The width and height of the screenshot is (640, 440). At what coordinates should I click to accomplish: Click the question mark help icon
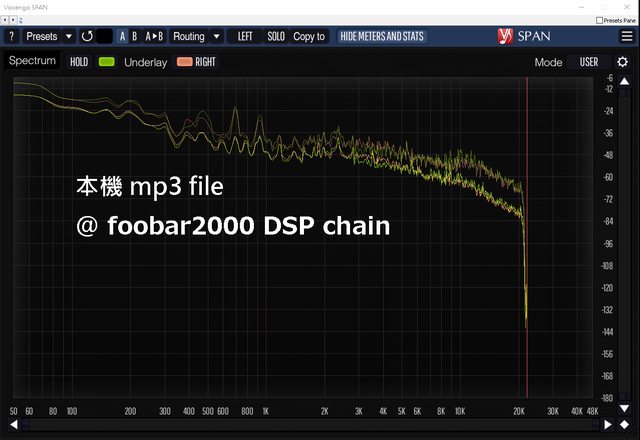[11, 36]
